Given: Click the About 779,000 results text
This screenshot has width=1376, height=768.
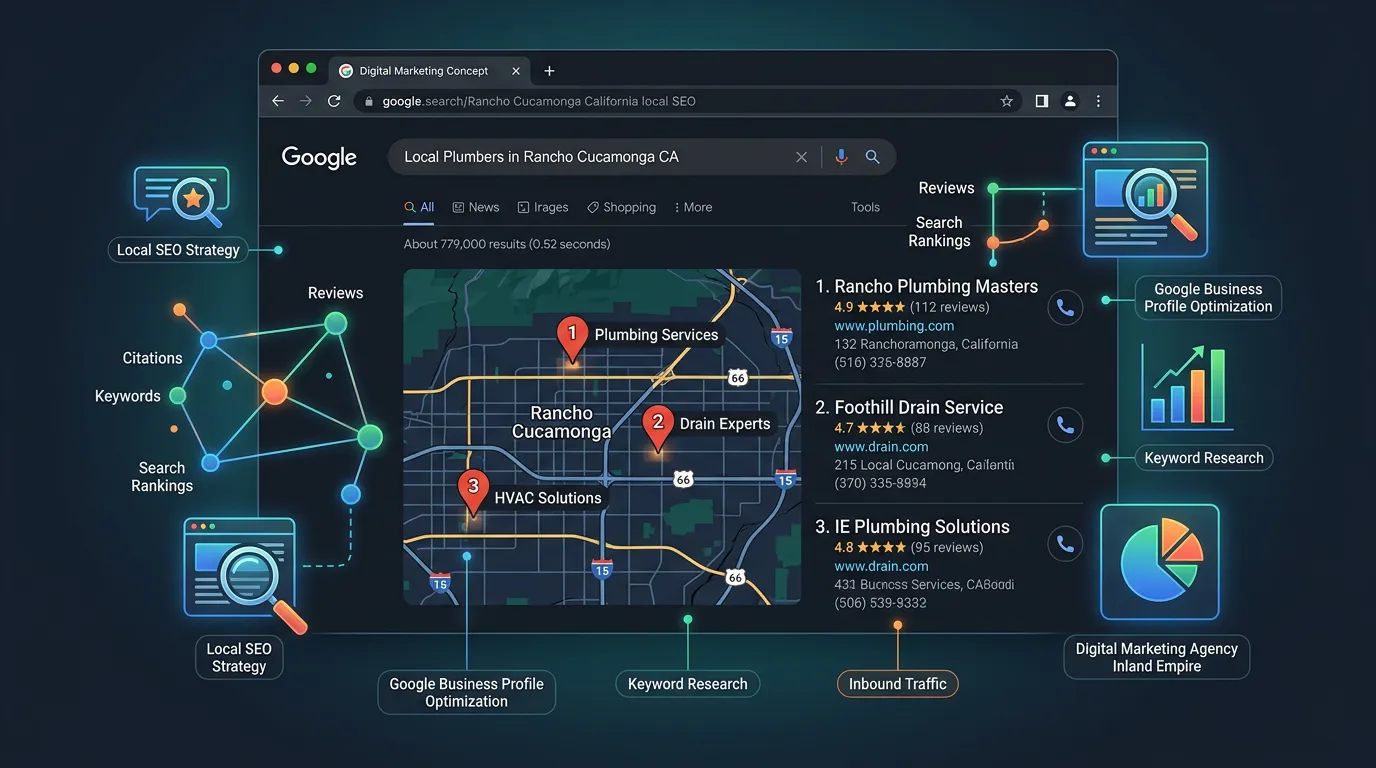Looking at the screenshot, I should pyautogui.click(x=507, y=244).
